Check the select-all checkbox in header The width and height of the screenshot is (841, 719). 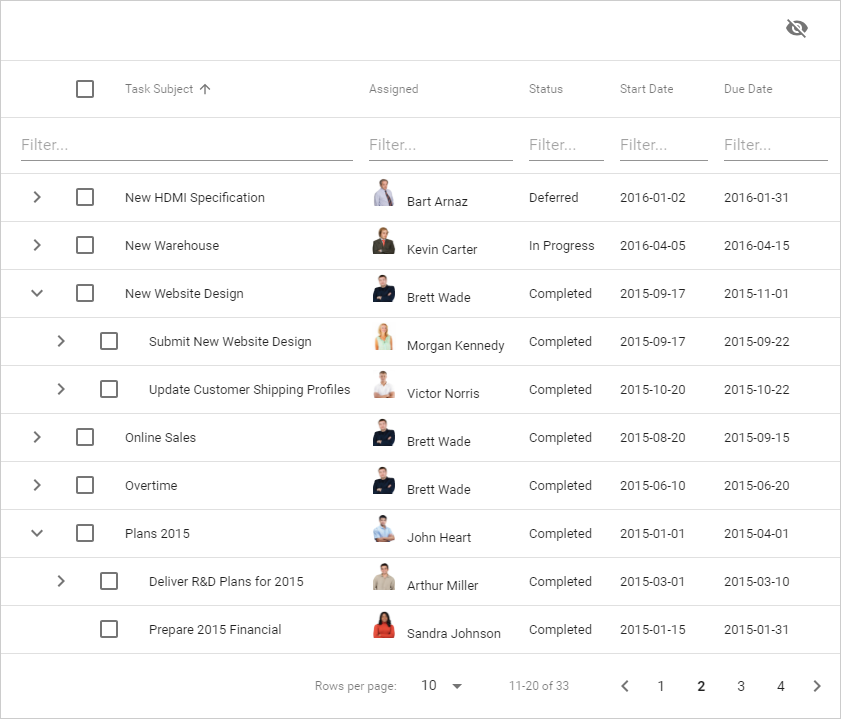(85, 89)
